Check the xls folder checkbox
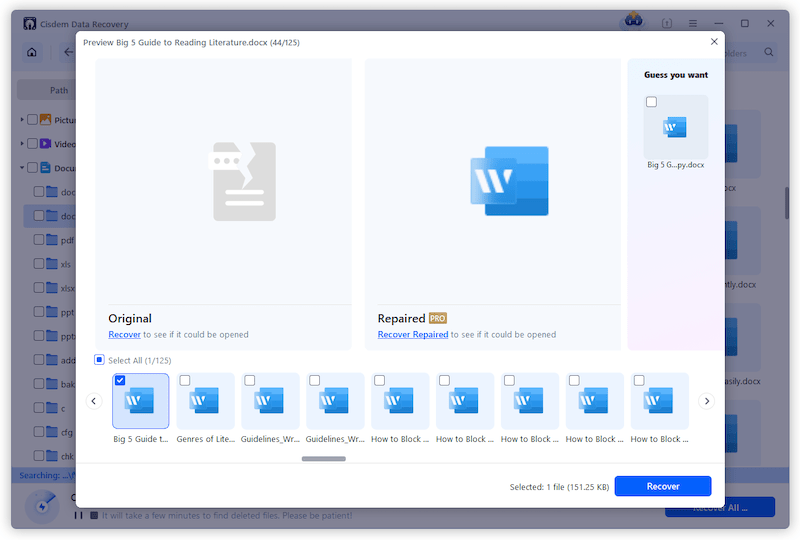 coord(39,263)
